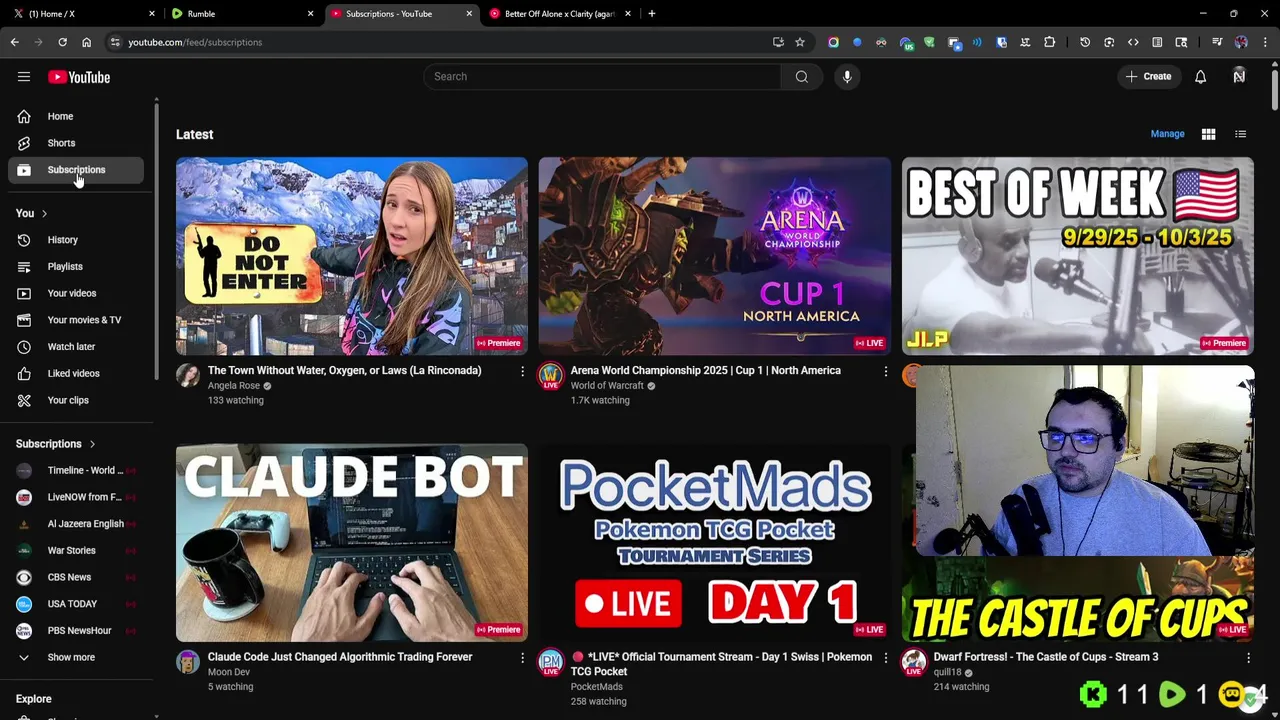Open options menu for La Rinconada video
The image size is (1280, 720).
pyautogui.click(x=522, y=371)
